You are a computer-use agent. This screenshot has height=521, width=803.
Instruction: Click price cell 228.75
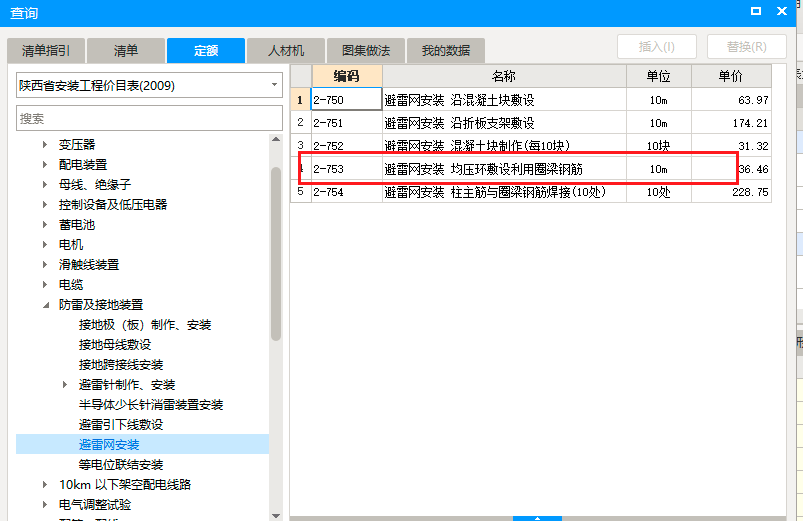[x=731, y=192]
